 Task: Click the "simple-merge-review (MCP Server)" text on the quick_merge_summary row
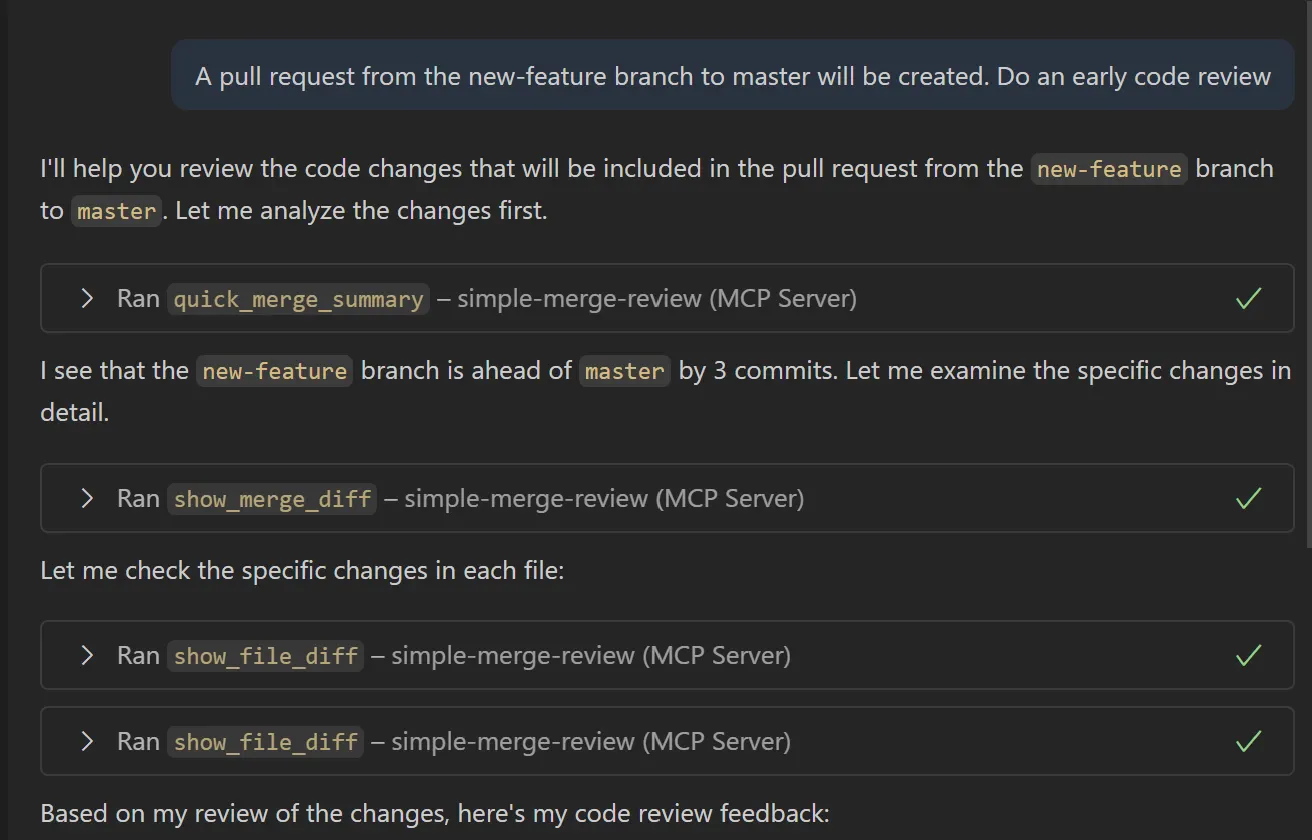click(x=656, y=299)
